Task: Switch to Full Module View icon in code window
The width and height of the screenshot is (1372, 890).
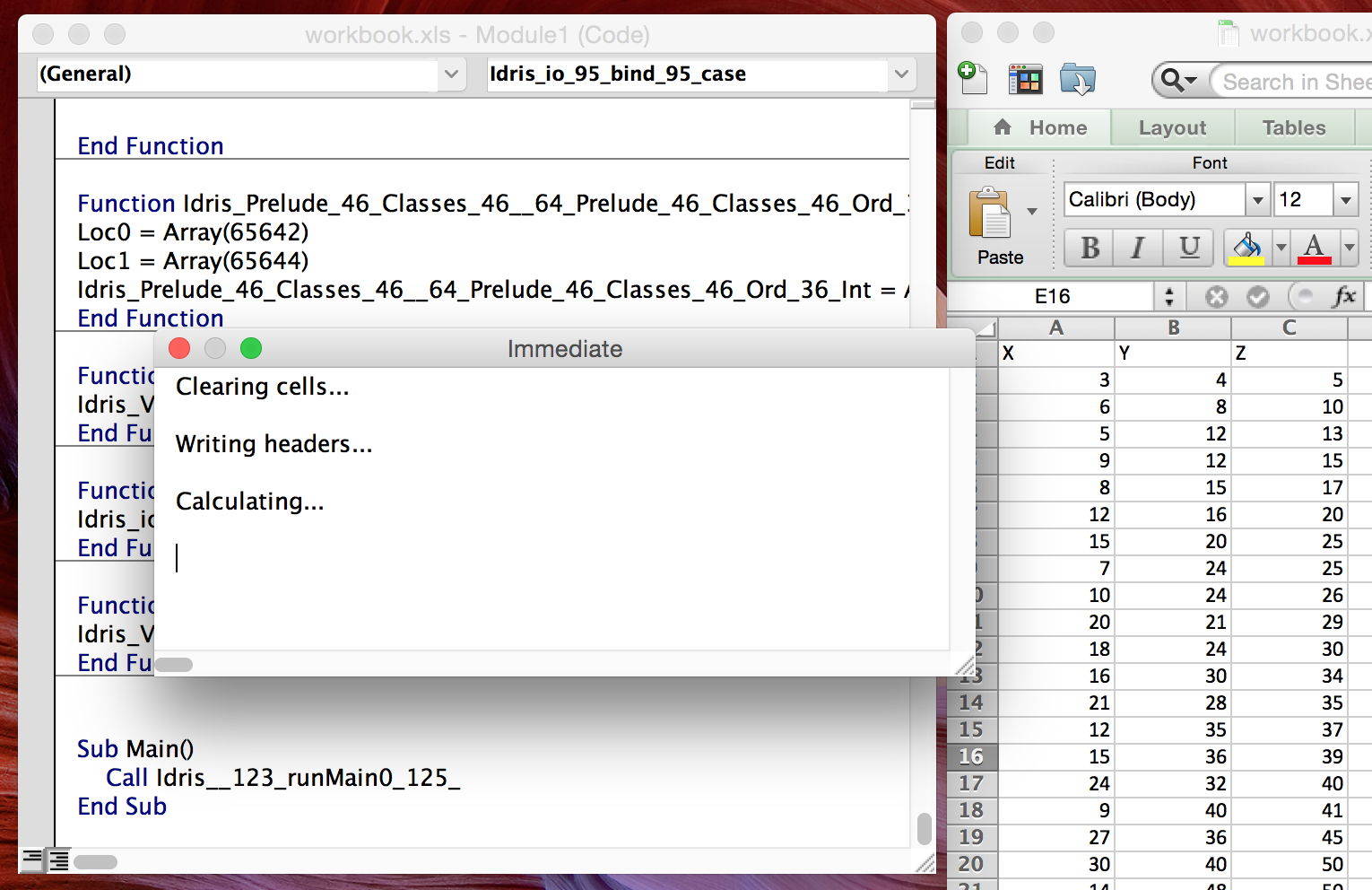Action: pyautogui.click(x=58, y=859)
